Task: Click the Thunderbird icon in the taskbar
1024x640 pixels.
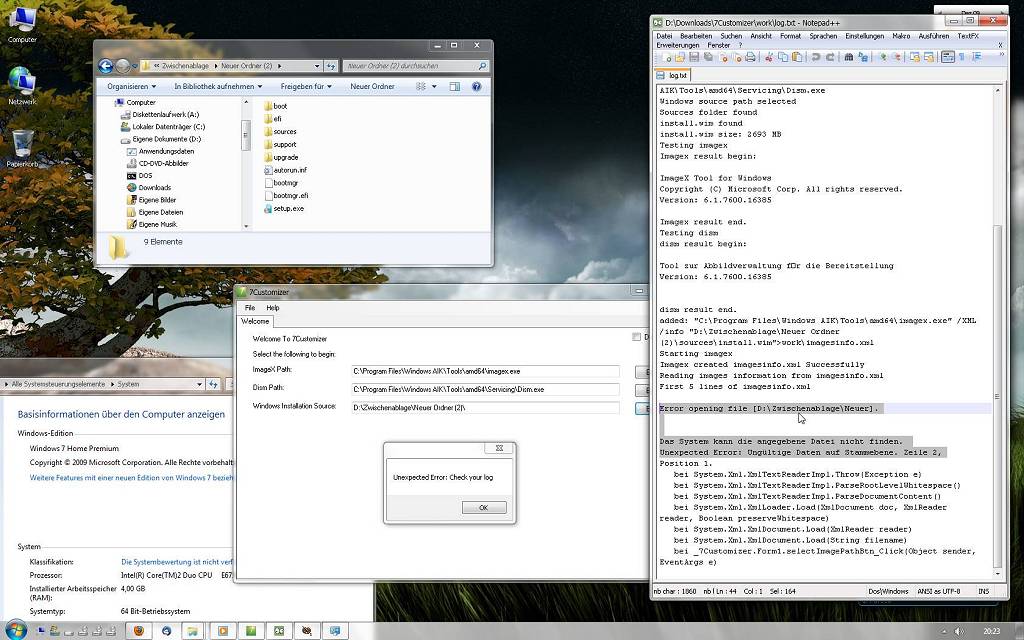Action: point(167,631)
